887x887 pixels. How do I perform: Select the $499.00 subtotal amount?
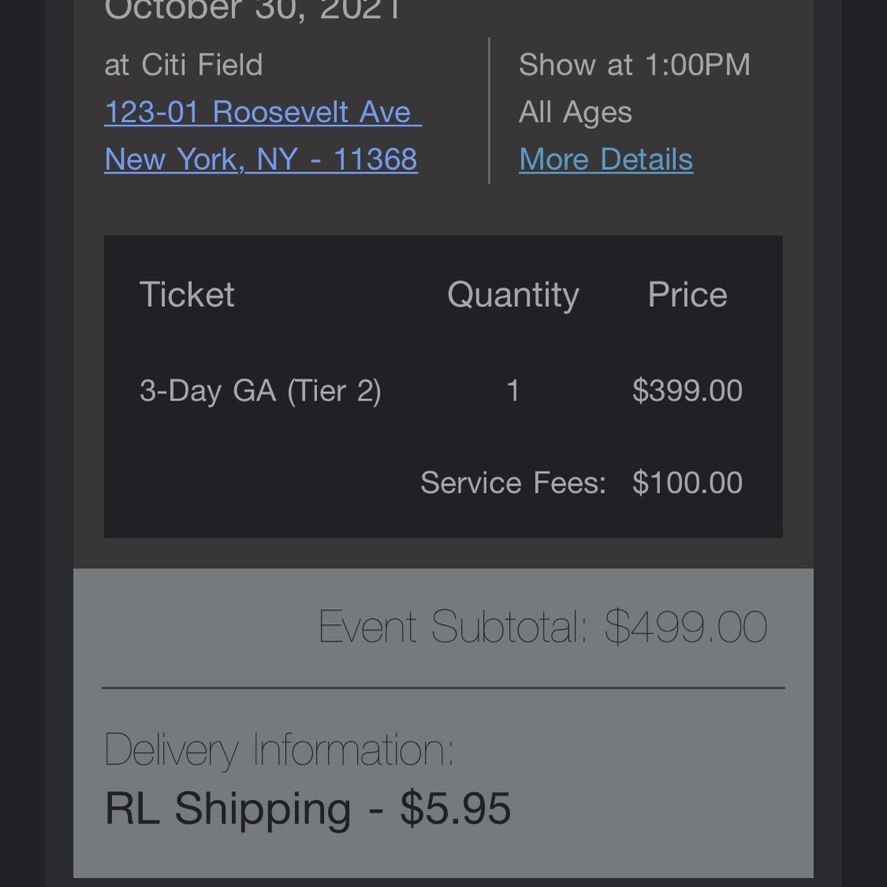pos(686,627)
